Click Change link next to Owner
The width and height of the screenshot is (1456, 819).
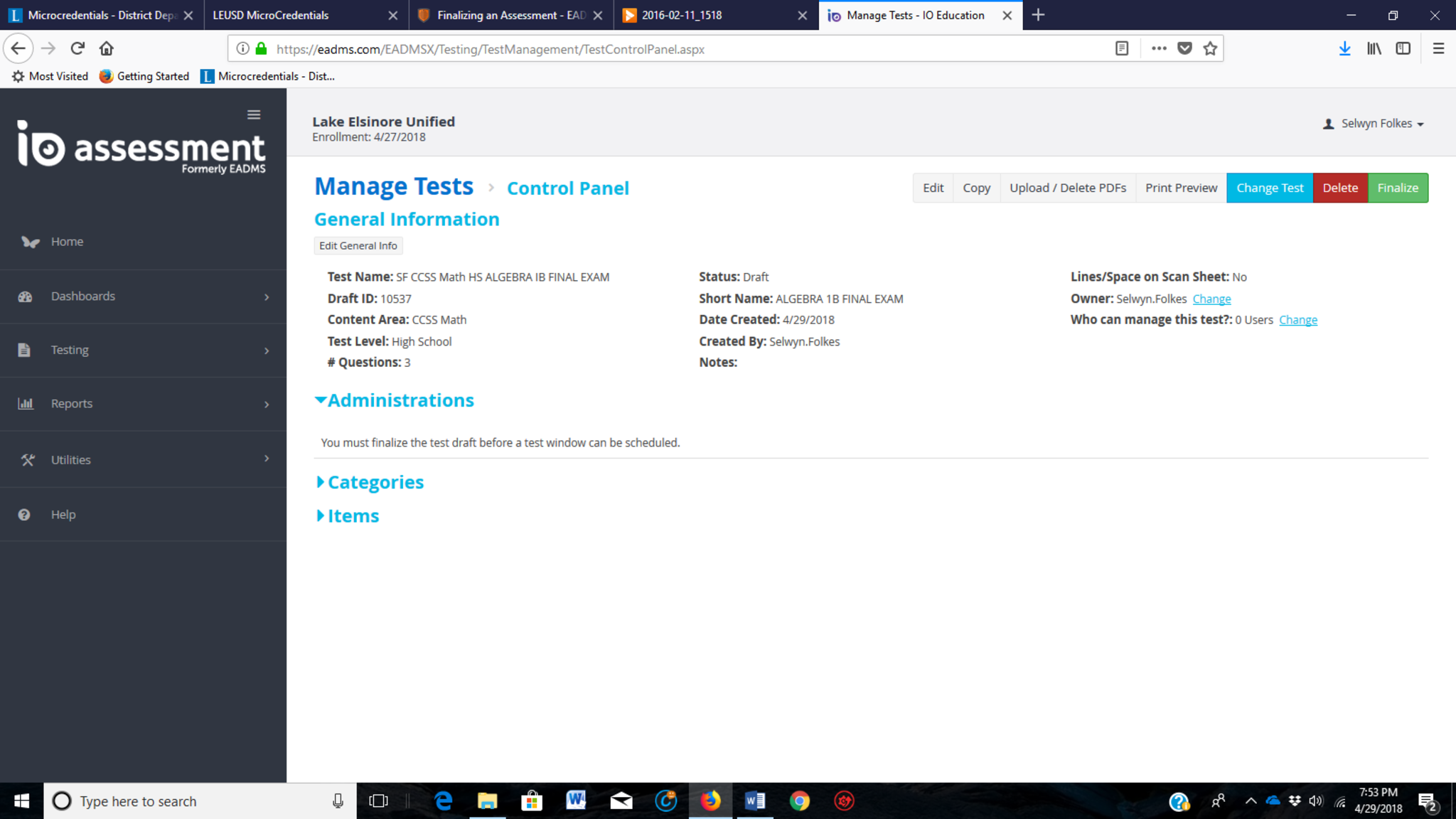(1211, 299)
